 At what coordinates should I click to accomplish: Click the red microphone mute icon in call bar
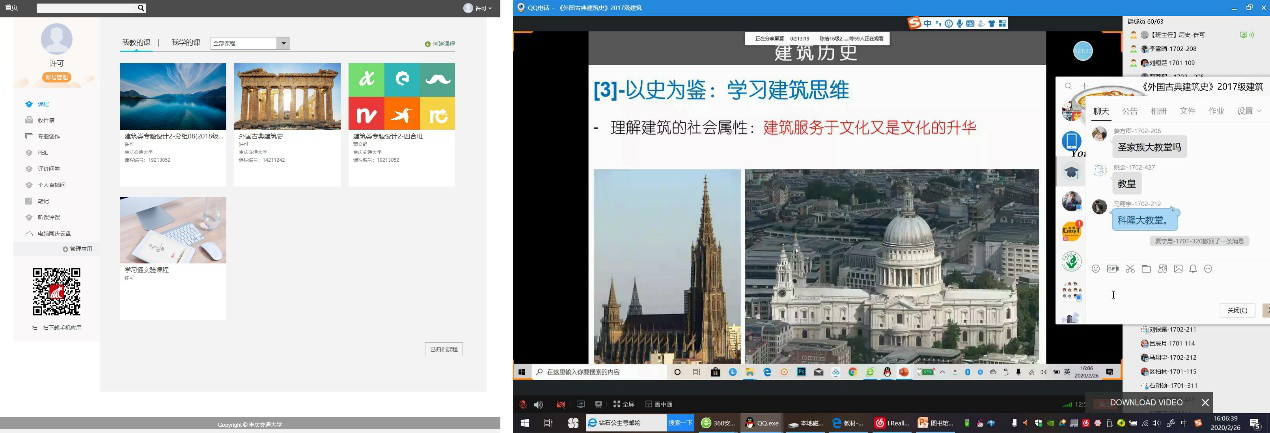523,404
